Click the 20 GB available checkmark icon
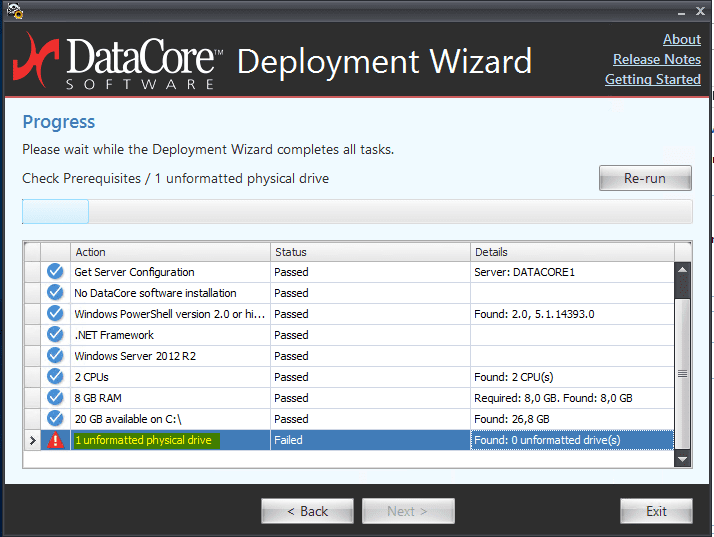 tap(55, 418)
